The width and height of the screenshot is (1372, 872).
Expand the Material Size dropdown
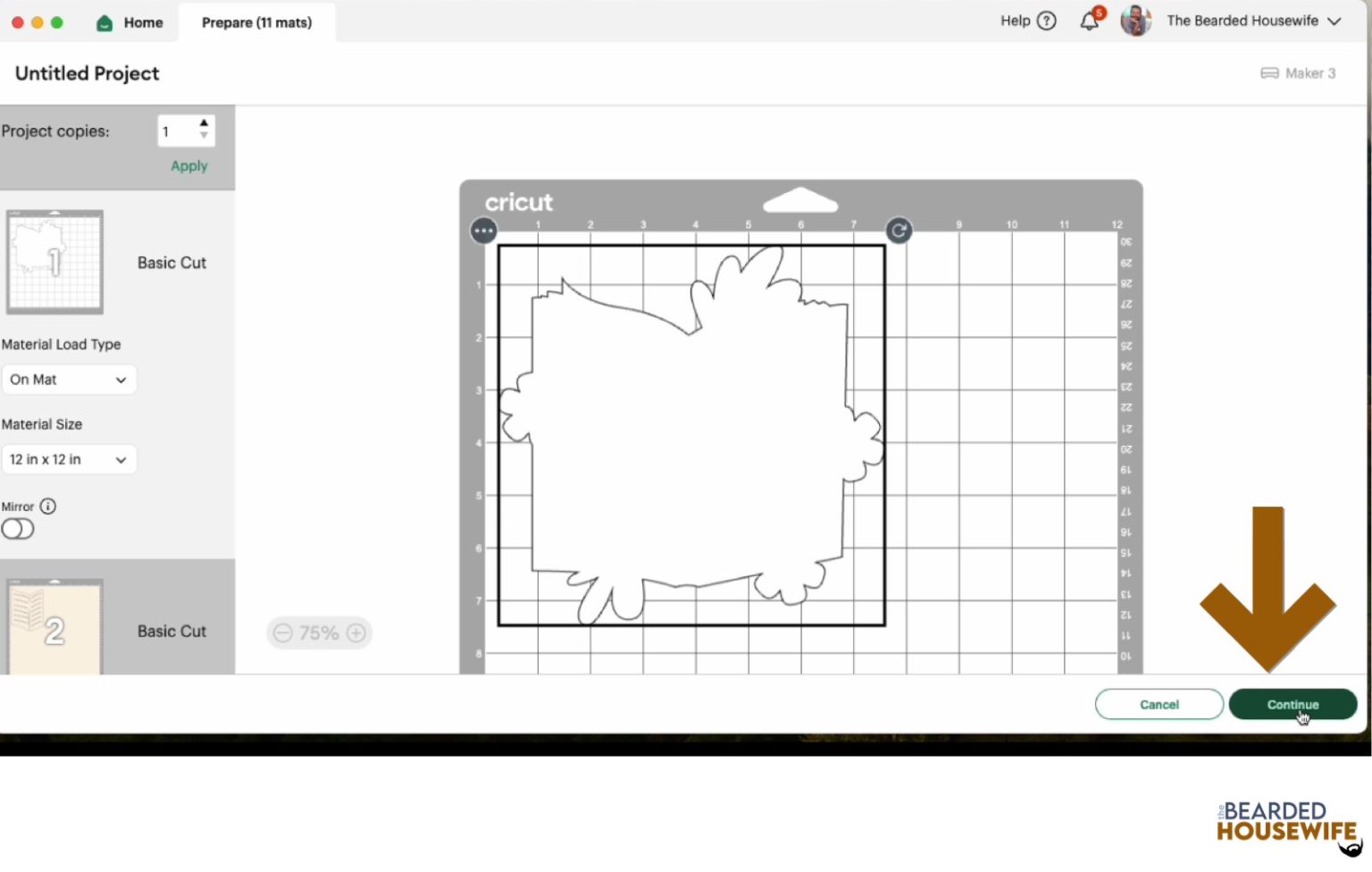(x=69, y=459)
